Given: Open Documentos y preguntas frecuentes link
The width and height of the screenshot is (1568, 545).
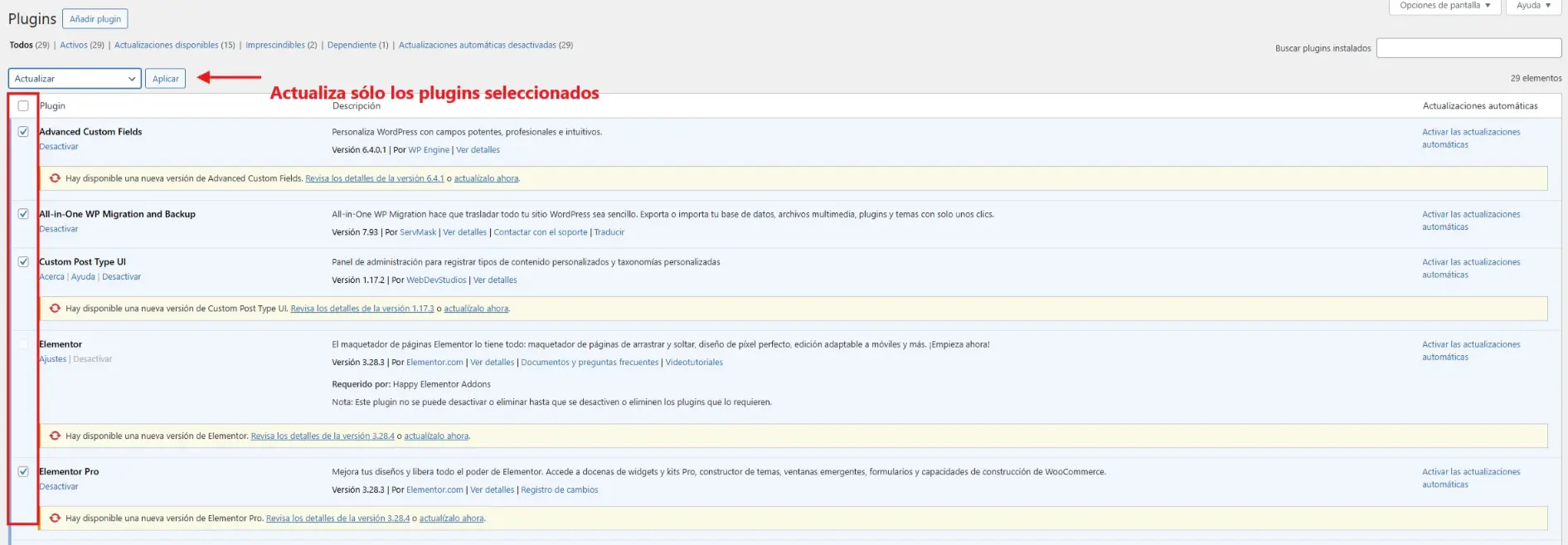Looking at the screenshot, I should (590, 363).
